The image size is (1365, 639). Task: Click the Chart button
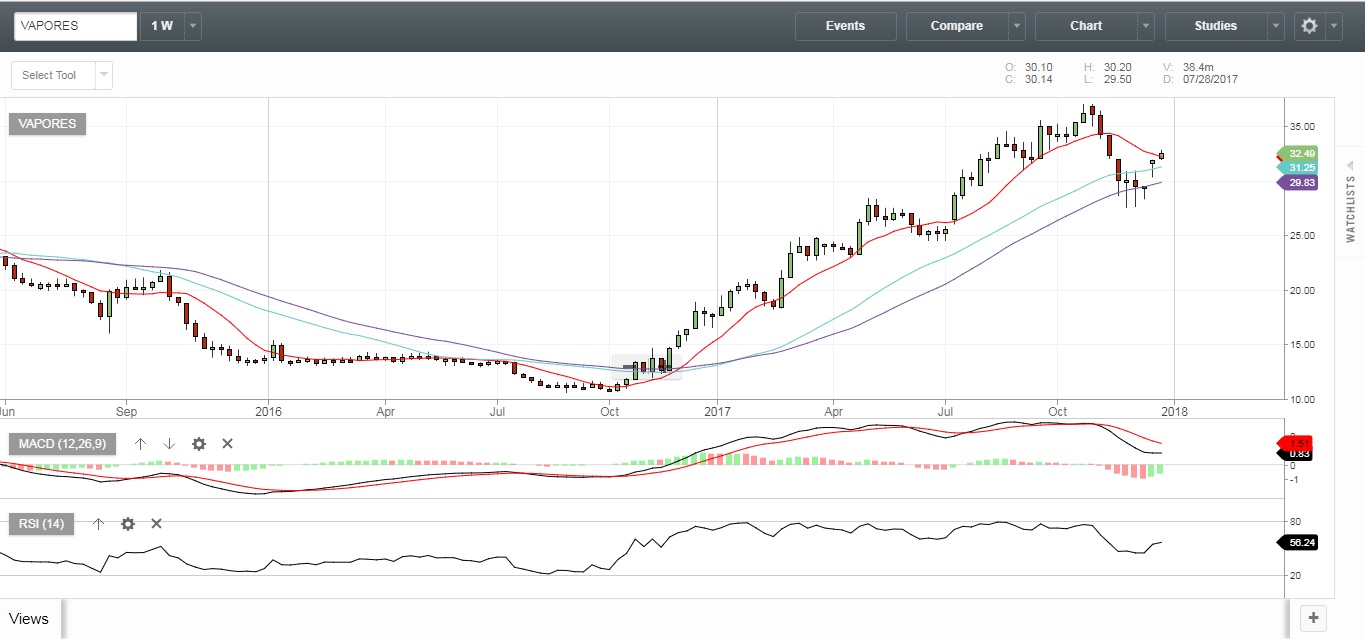point(1085,26)
